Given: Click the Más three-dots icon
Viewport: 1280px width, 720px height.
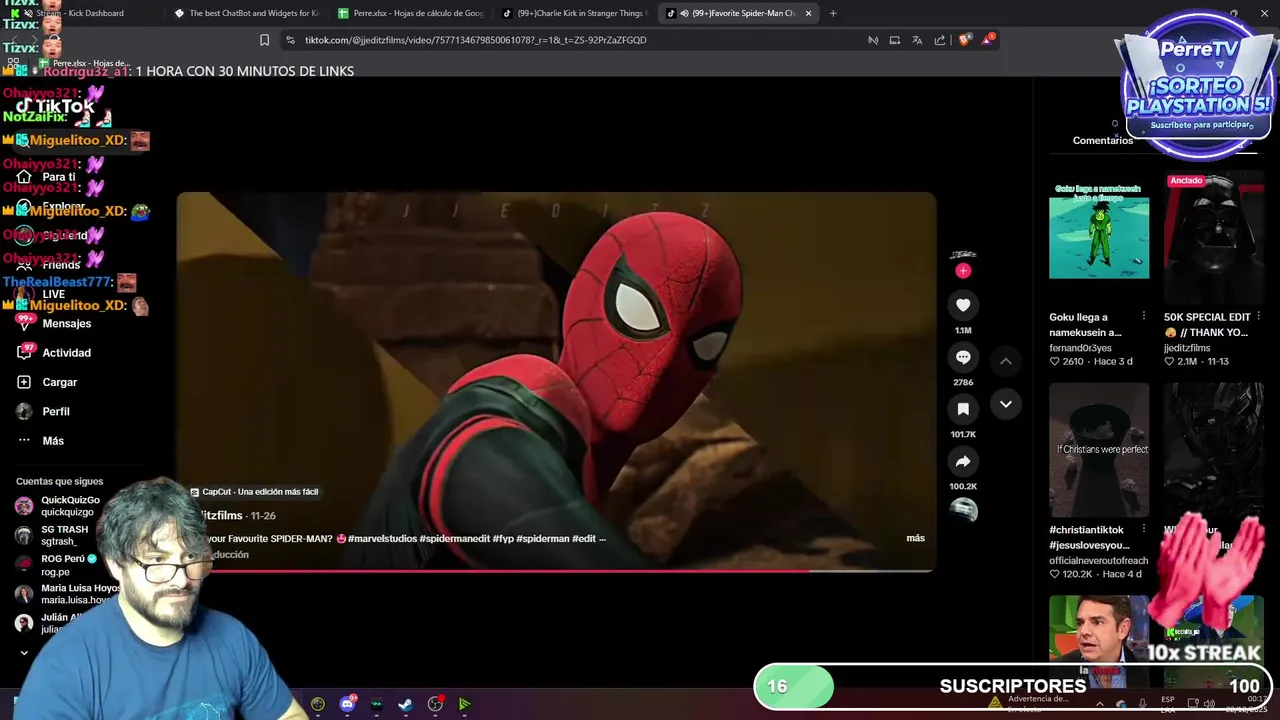Looking at the screenshot, I should pos(24,441).
